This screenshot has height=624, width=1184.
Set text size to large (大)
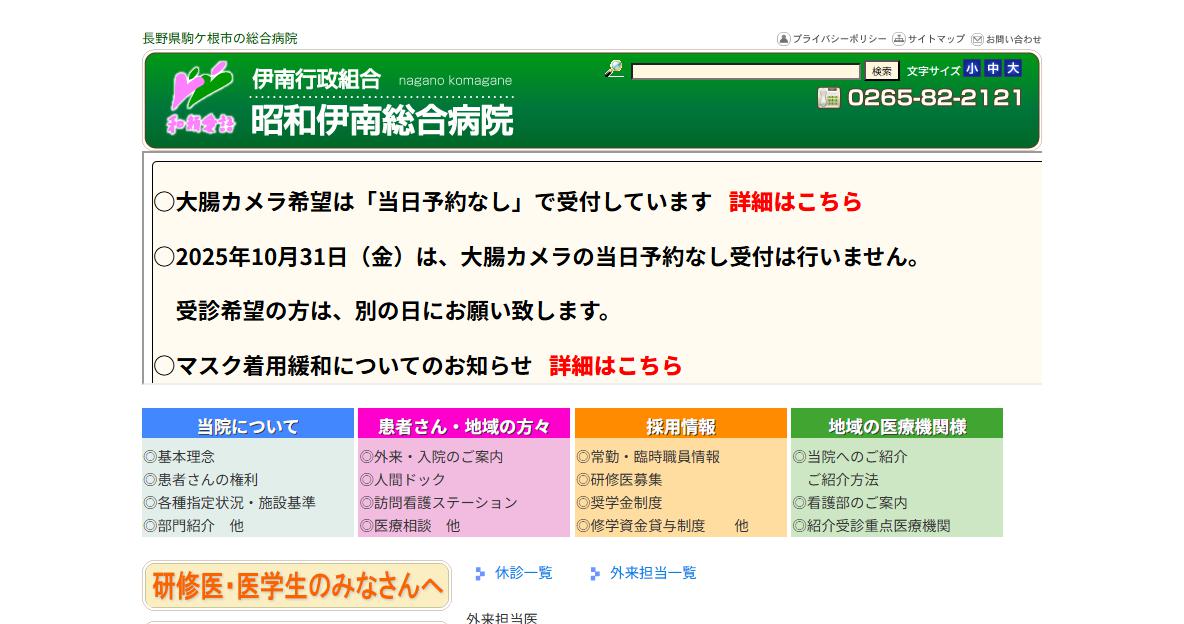[1013, 69]
